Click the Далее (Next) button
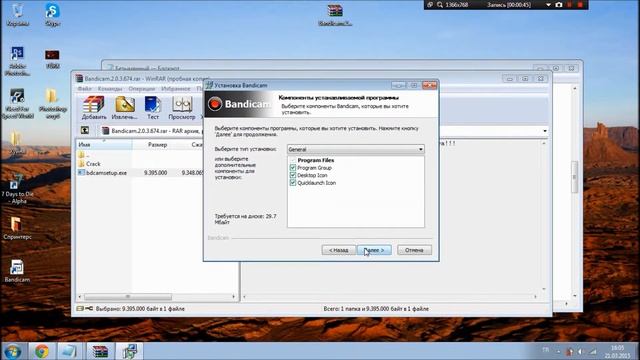The image size is (640, 360). point(374,250)
